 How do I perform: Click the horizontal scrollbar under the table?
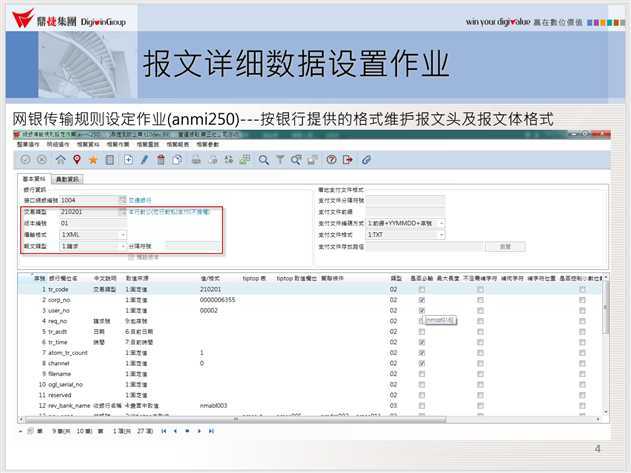tap(235, 420)
